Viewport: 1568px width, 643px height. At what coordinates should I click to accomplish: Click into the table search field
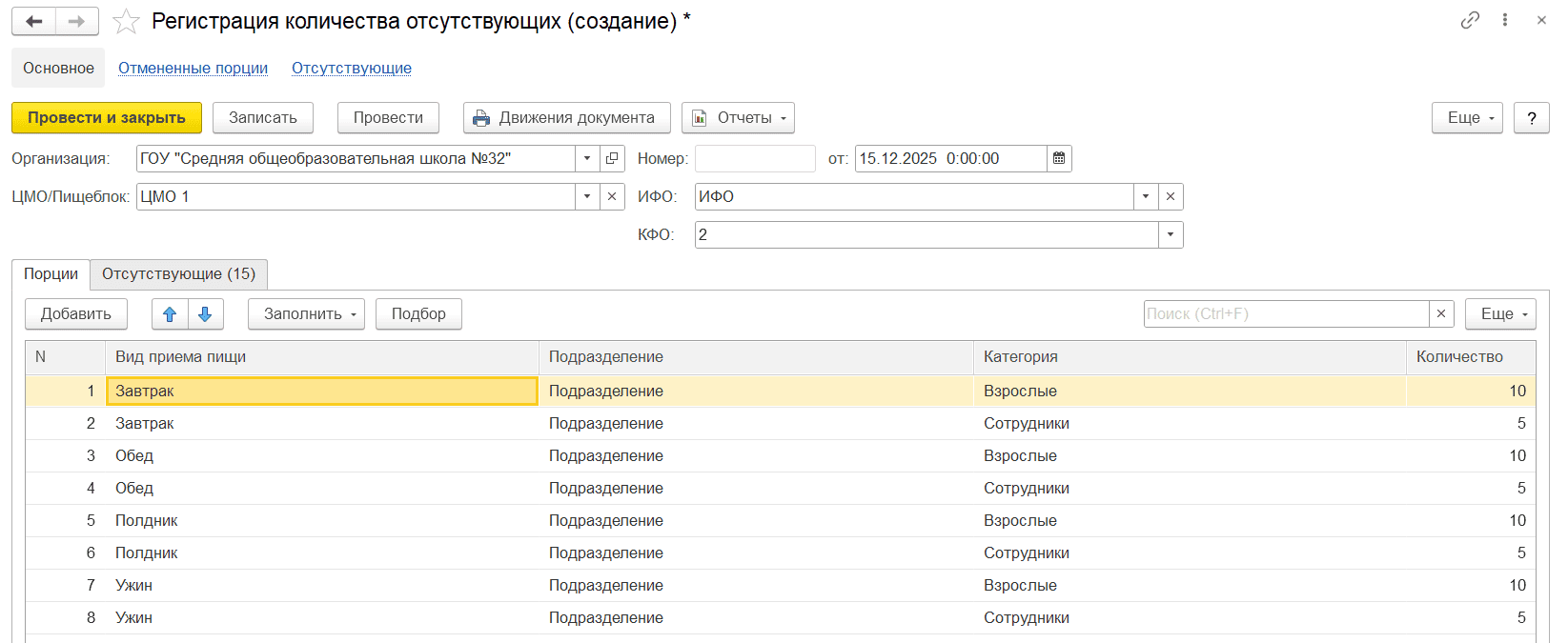pyautogui.click(x=1285, y=314)
